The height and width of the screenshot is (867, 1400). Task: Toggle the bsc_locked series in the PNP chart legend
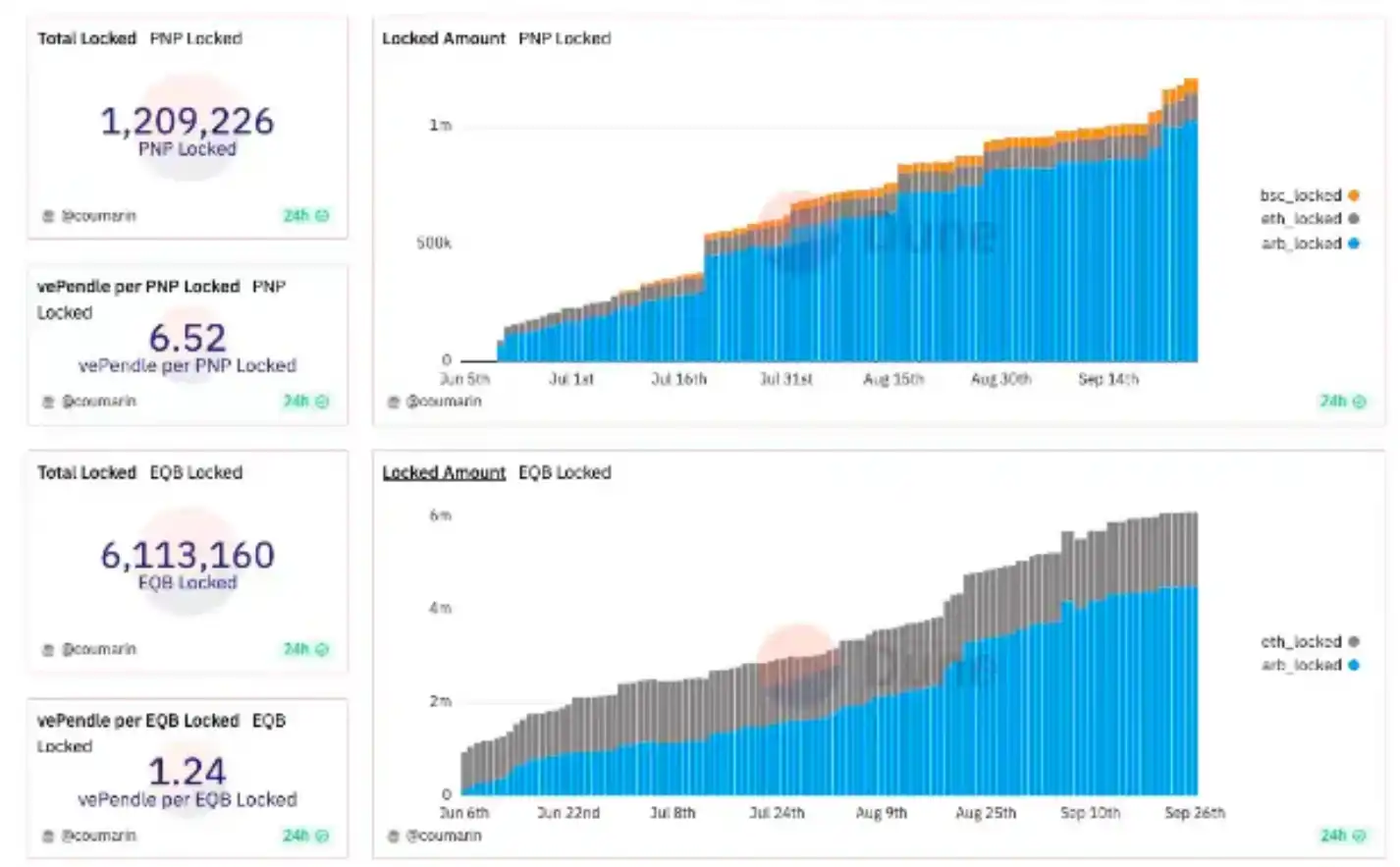coord(1300,195)
